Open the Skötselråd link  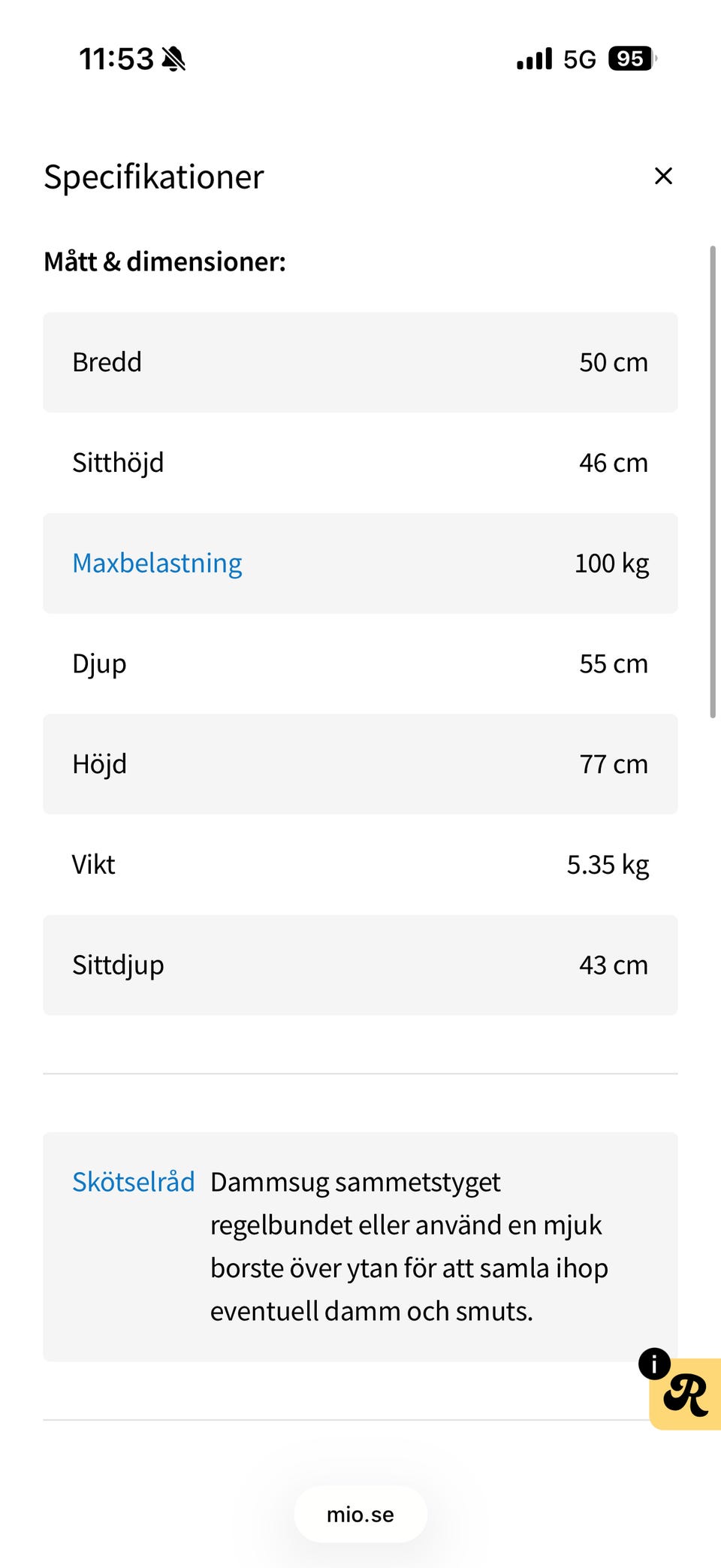click(133, 1182)
